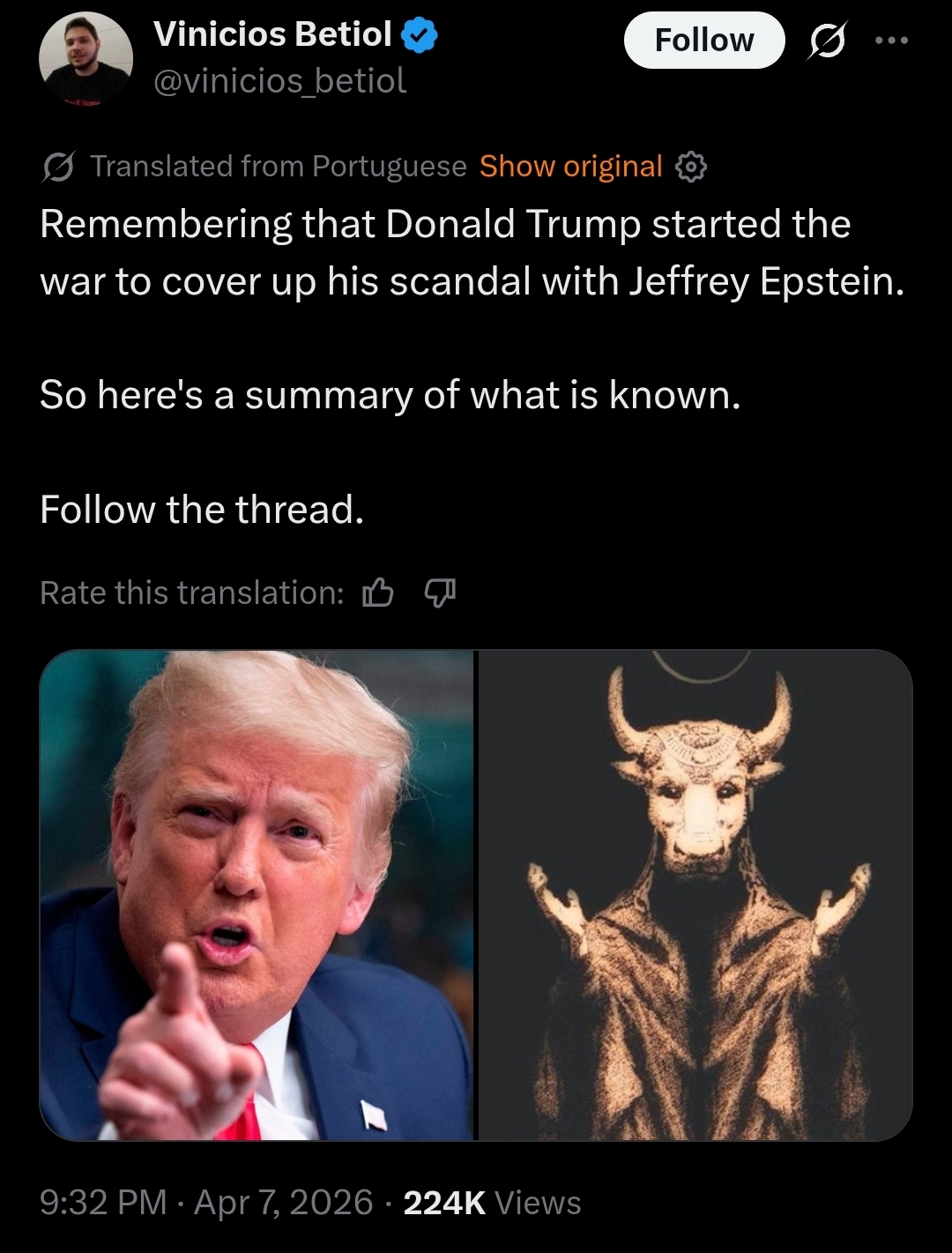View the 224K Views count
952x1253 pixels.
[x=492, y=1202]
